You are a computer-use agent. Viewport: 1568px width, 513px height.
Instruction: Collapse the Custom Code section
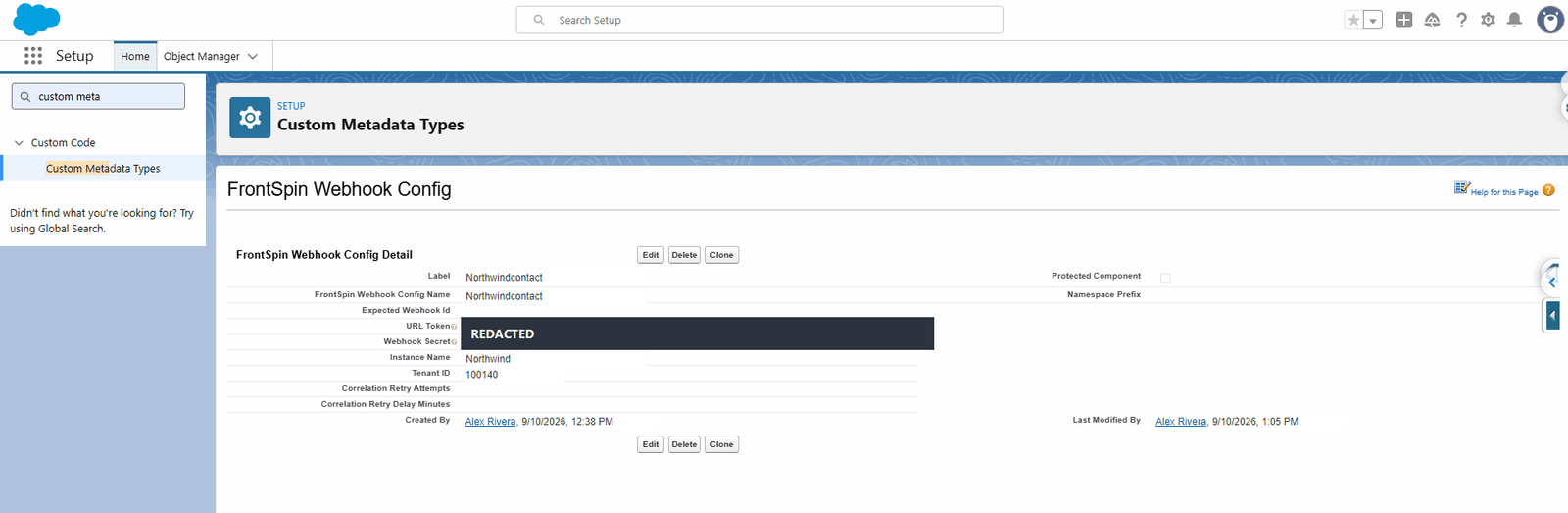tap(19, 143)
